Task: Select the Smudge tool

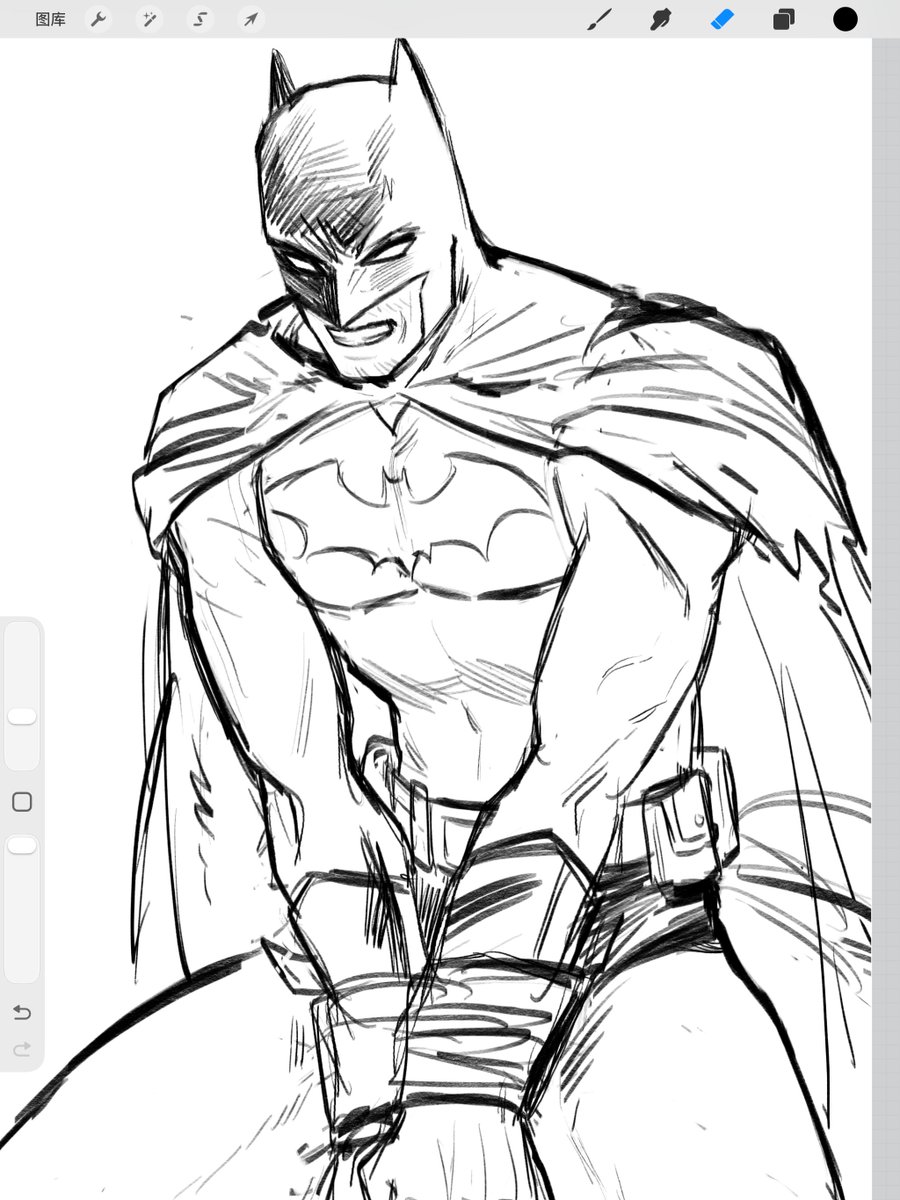Action: (660, 19)
